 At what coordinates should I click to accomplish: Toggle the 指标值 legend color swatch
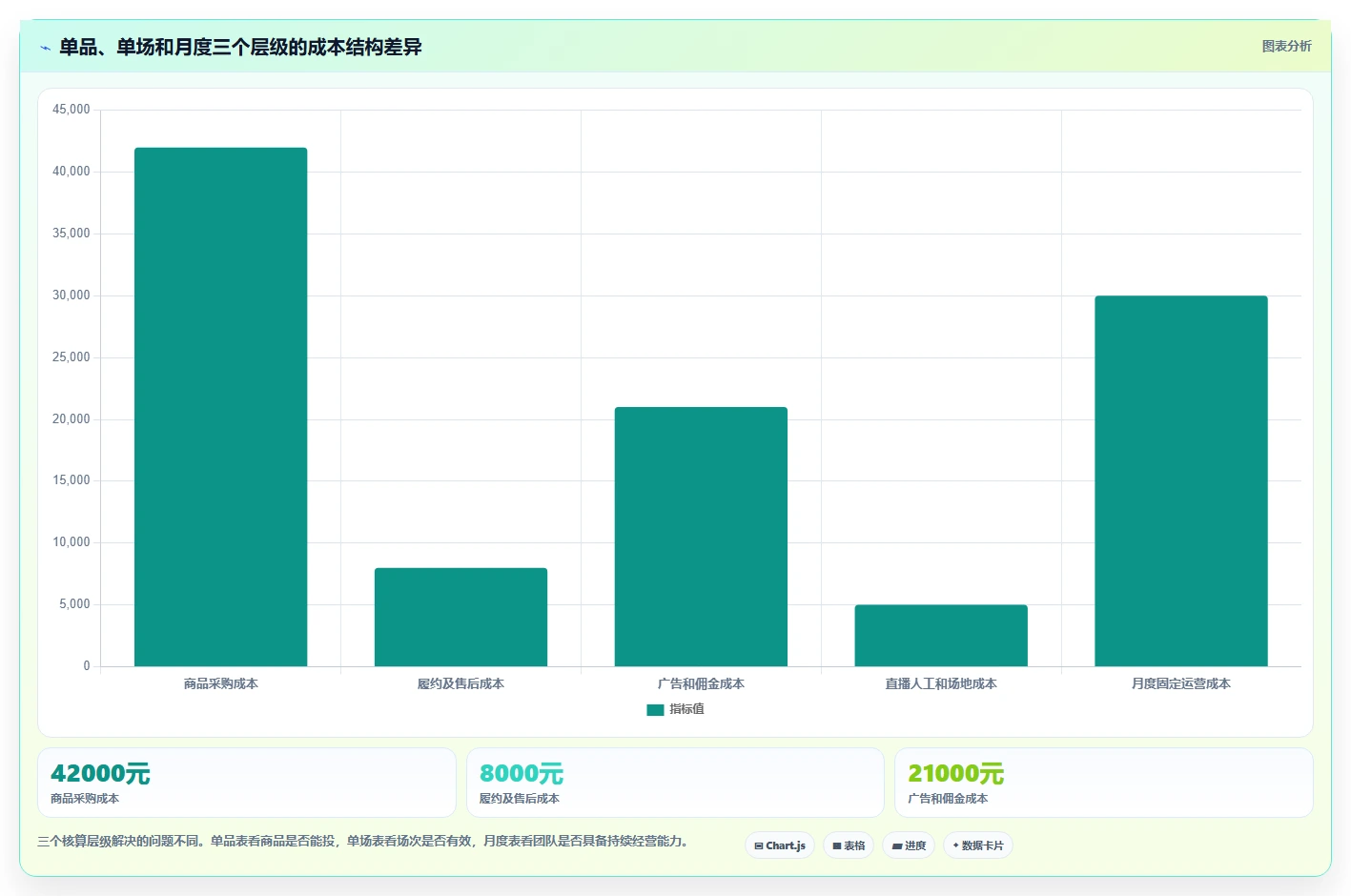pos(655,710)
